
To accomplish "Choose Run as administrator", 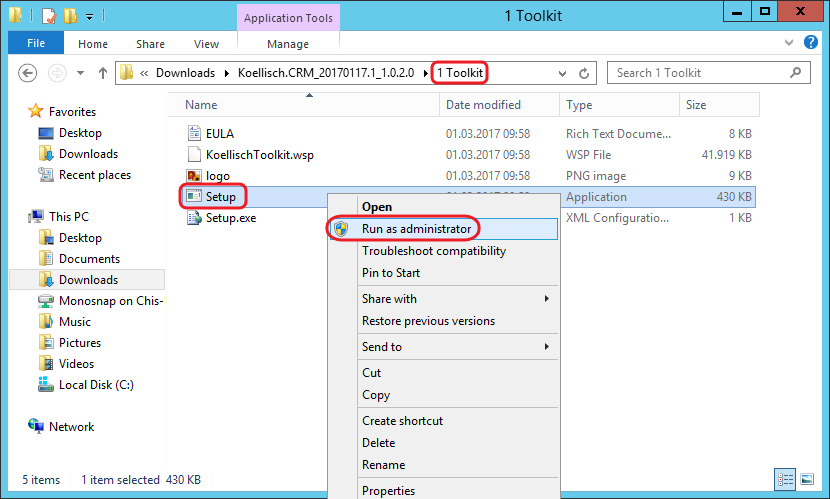I will click(x=444, y=229).
